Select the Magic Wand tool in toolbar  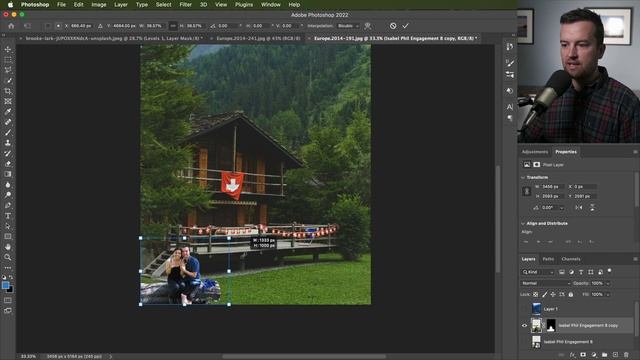(8, 80)
